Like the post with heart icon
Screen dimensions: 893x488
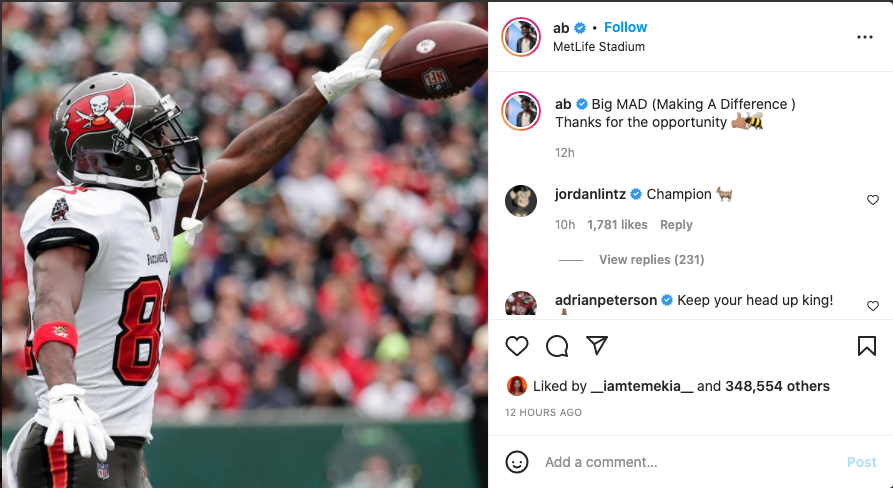(x=517, y=346)
